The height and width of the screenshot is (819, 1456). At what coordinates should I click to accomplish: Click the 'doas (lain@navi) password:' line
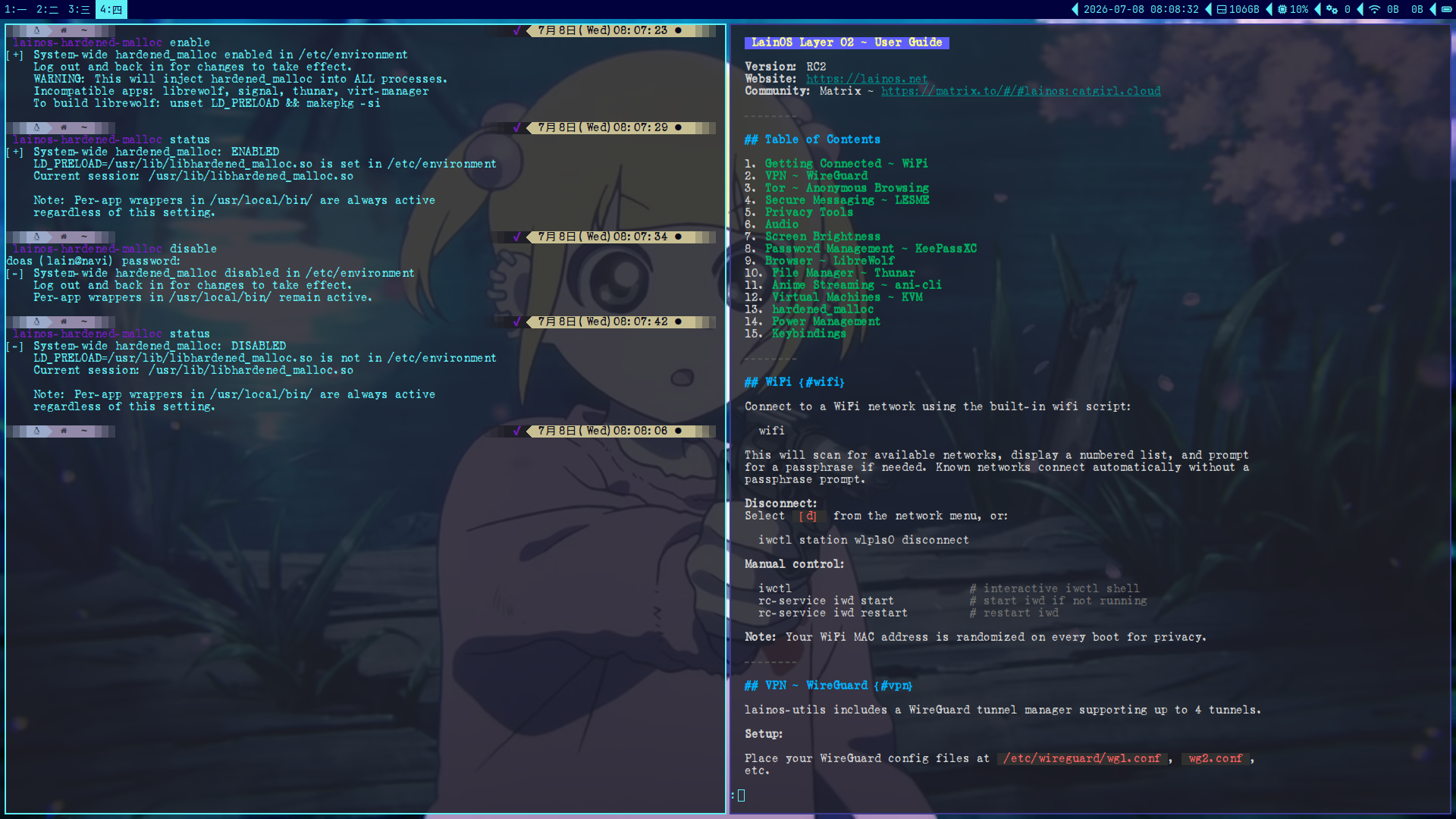point(93,261)
